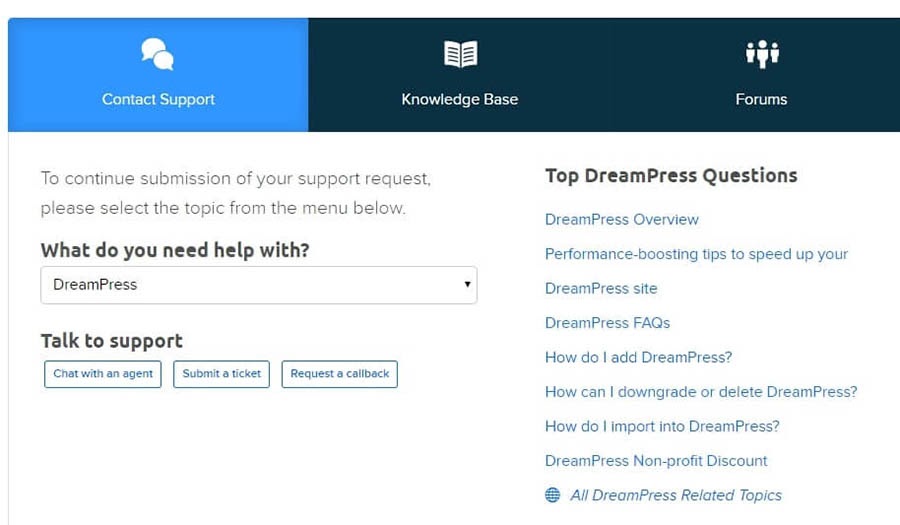
Task: Click the Submit a ticket button
Action: point(222,374)
